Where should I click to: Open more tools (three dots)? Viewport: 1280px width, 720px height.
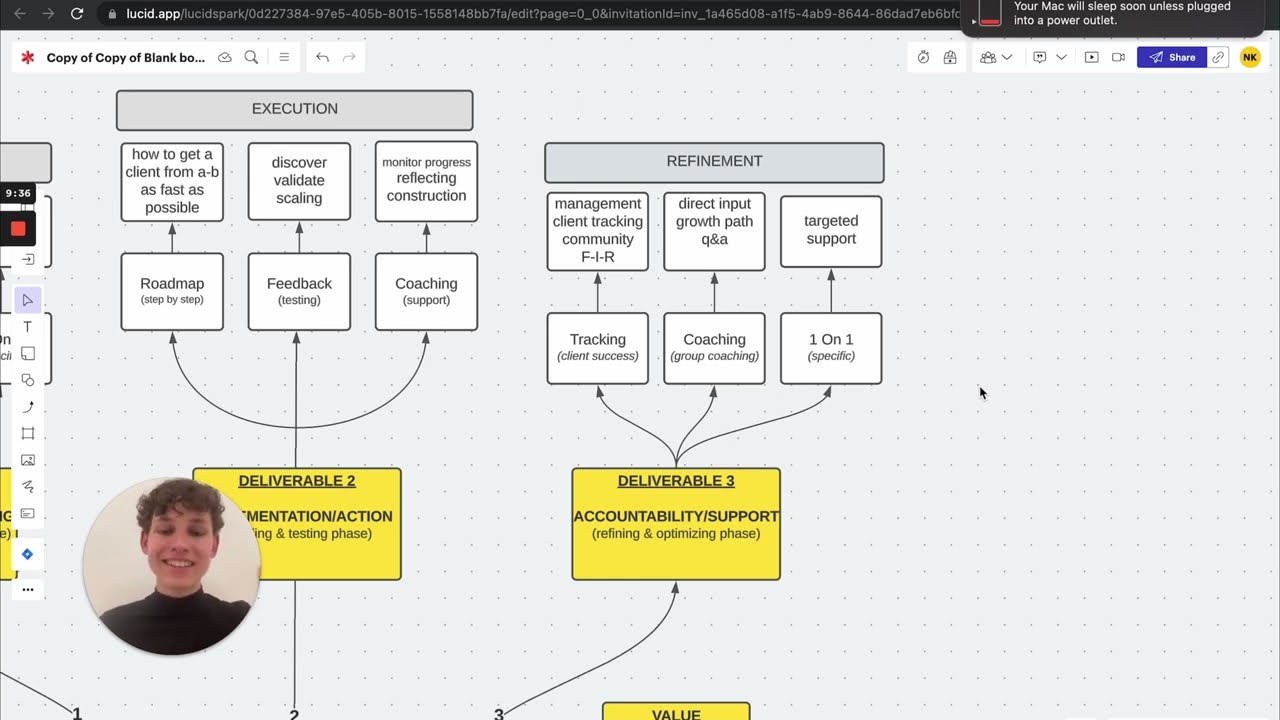pos(27,589)
